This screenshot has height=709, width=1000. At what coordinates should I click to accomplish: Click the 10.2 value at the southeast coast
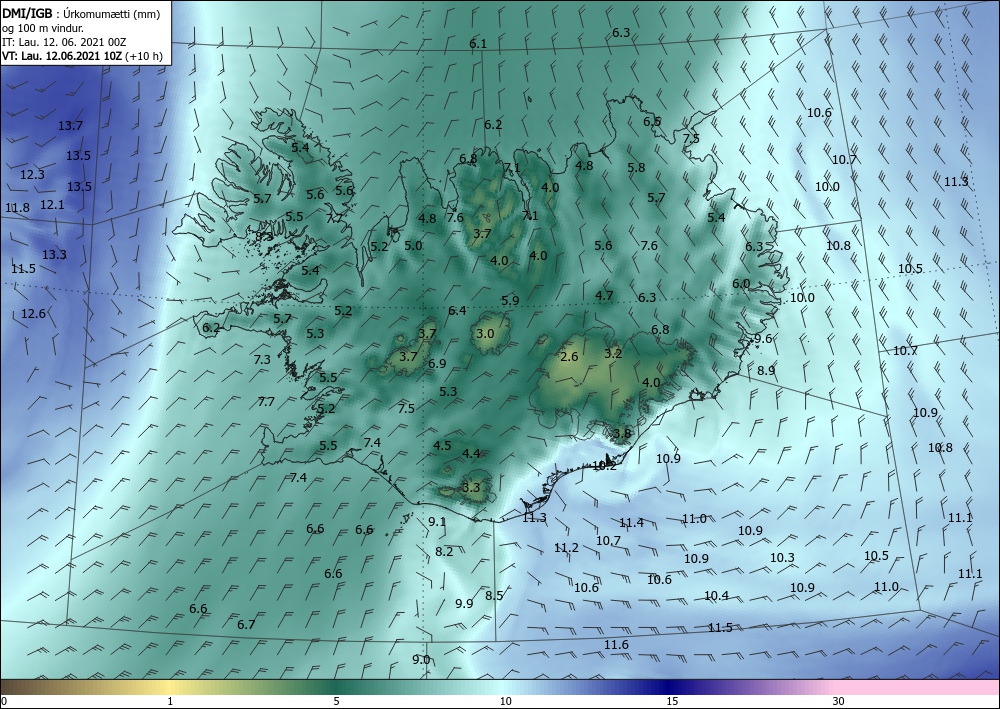pos(604,466)
